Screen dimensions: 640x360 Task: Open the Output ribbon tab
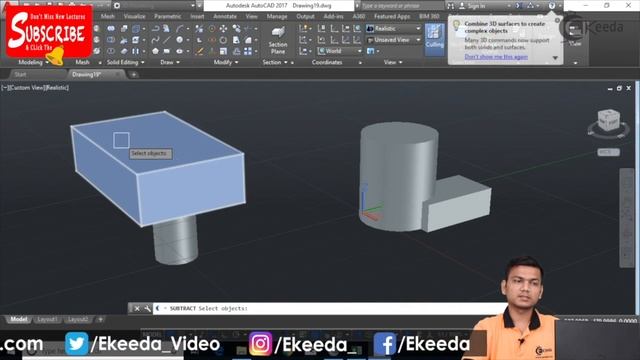(305, 16)
